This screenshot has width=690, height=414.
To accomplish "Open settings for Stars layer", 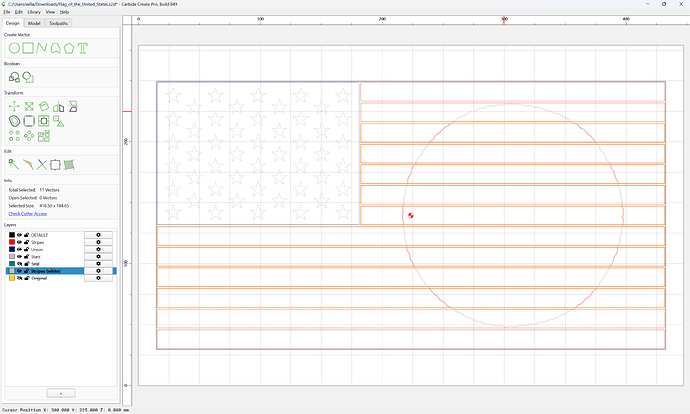I will pyautogui.click(x=98, y=256).
